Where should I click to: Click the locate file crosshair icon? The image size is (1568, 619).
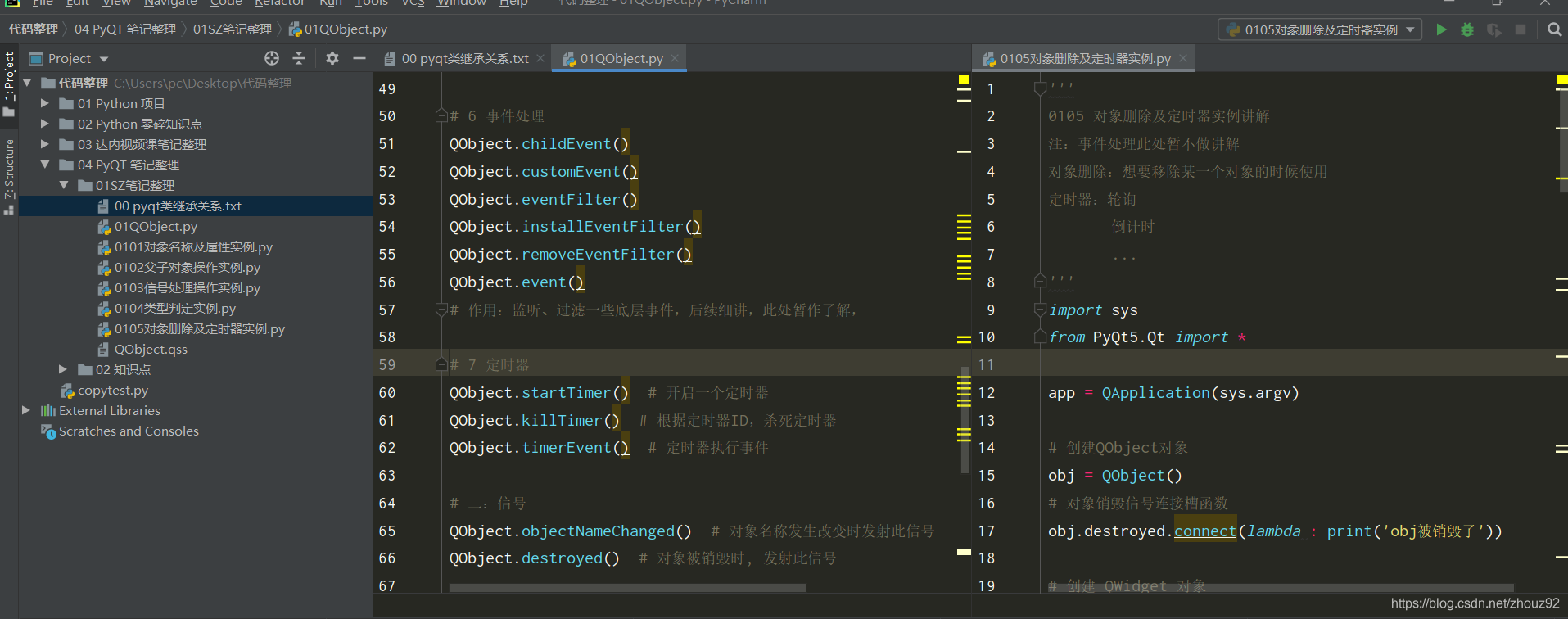pos(272,58)
